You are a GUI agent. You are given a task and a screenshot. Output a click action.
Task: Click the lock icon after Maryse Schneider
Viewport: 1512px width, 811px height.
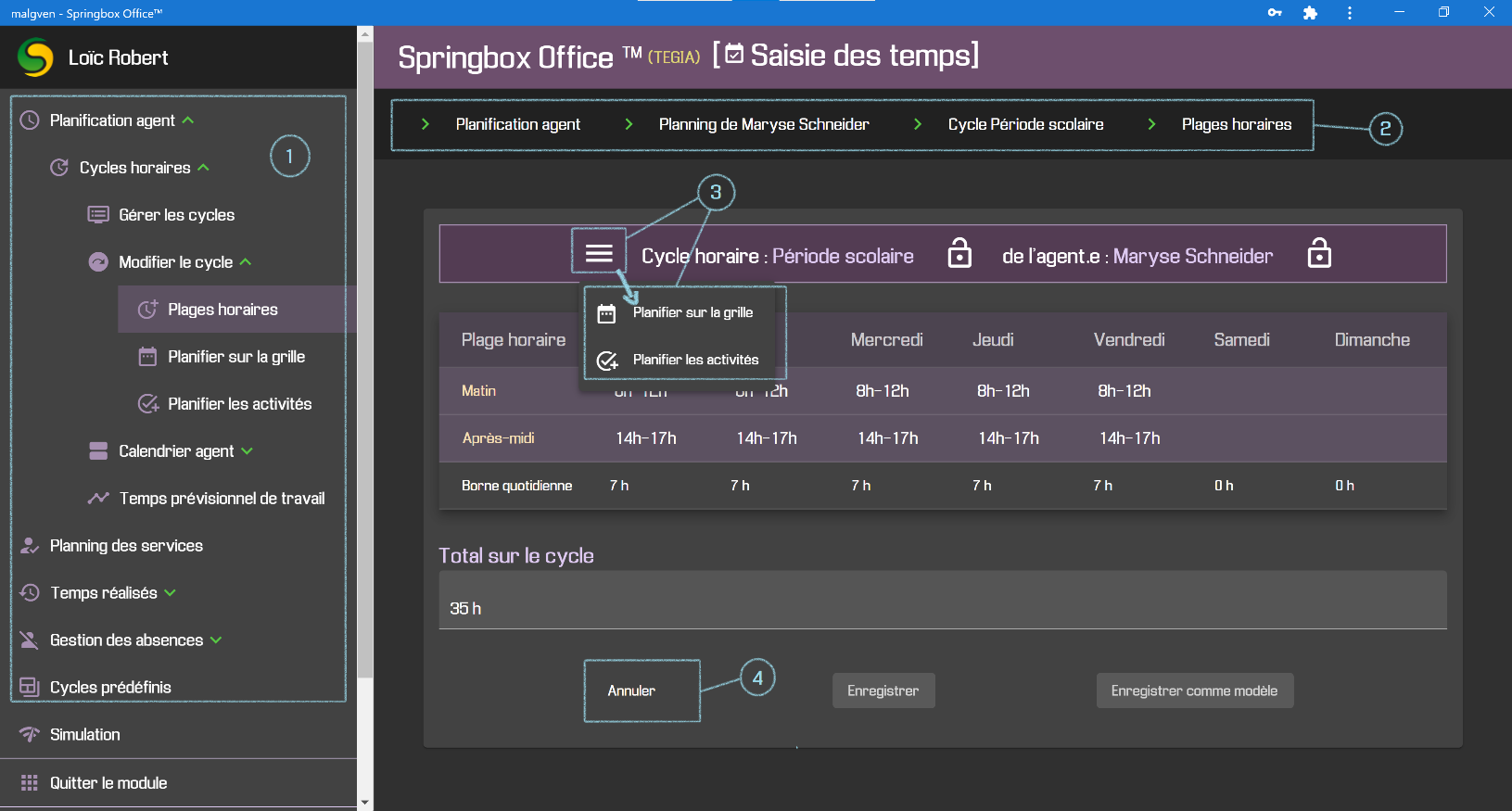click(x=1319, y=253)
